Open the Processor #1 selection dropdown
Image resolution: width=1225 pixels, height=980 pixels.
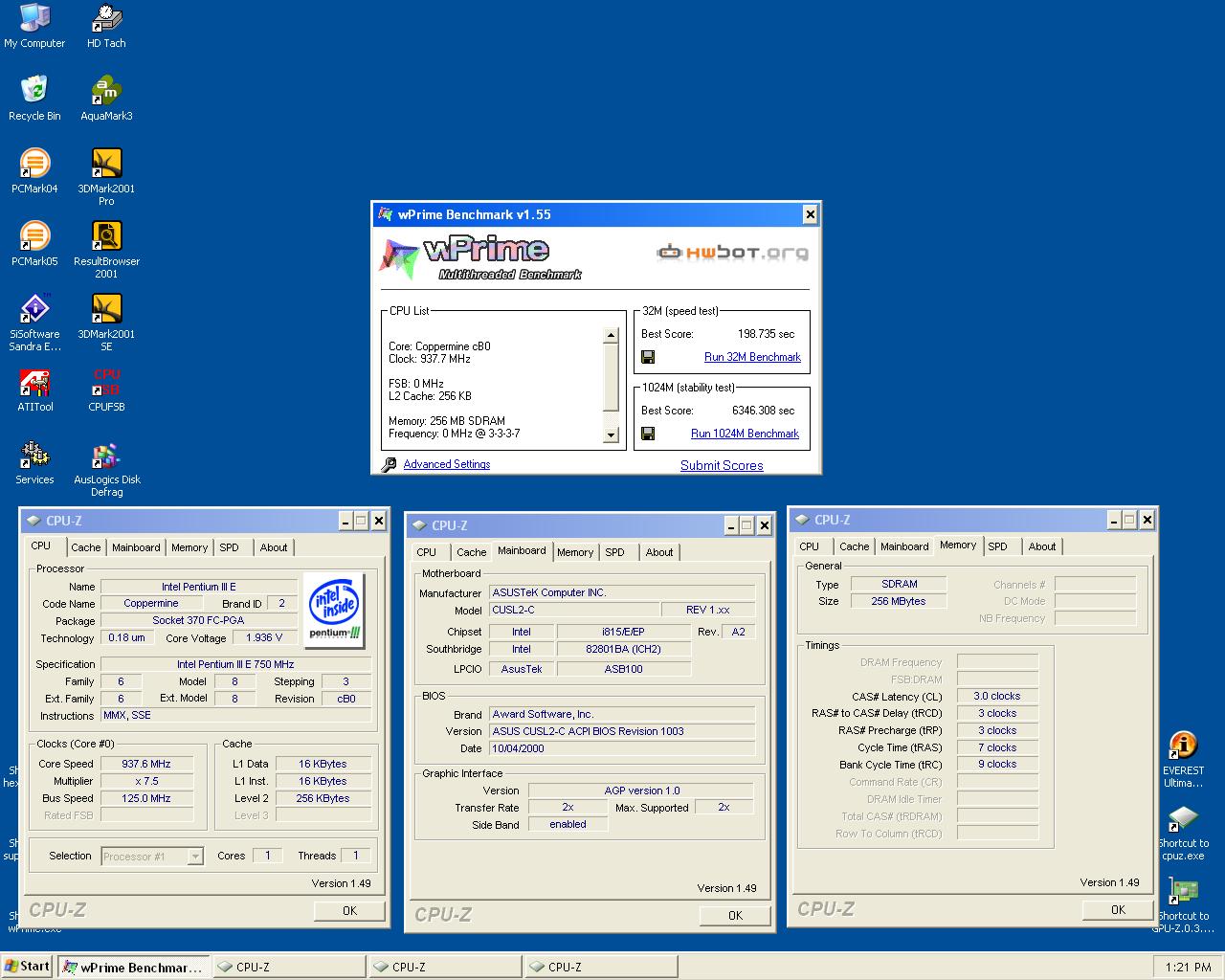tap(152, 857)
